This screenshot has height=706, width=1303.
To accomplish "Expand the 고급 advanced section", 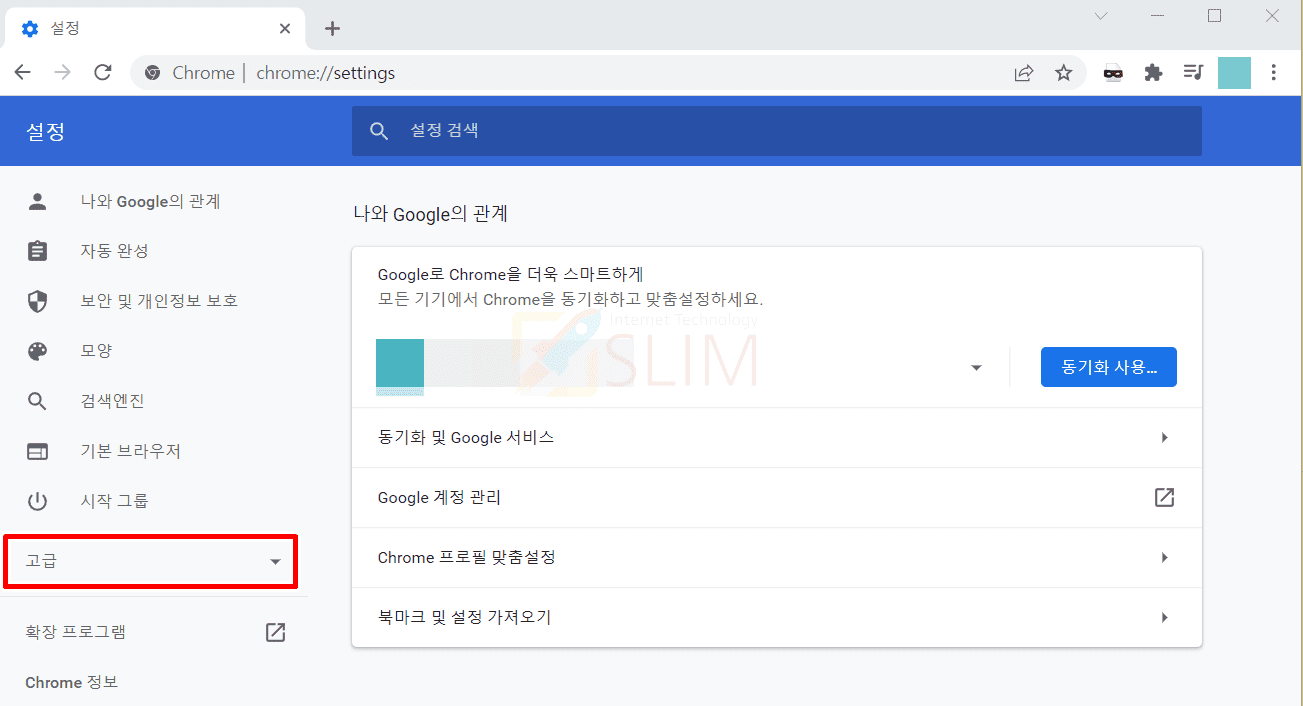I will 151,562.
